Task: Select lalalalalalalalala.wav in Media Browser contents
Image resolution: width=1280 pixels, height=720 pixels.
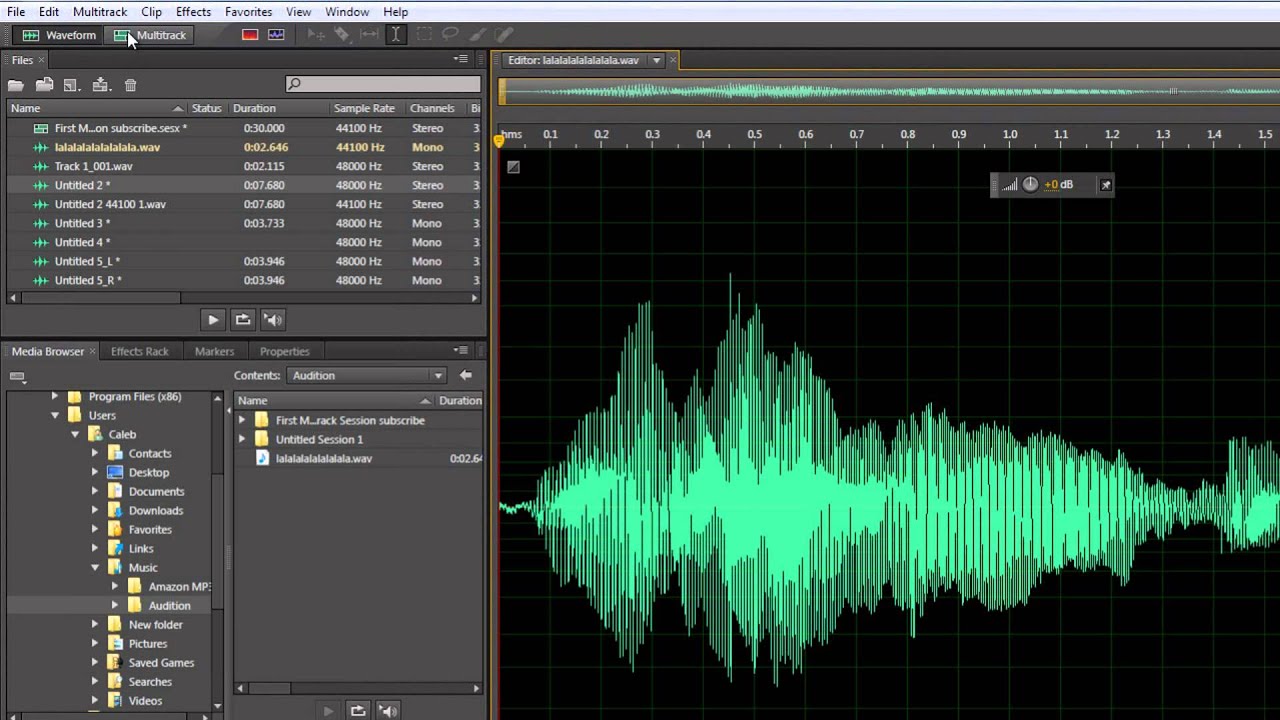Action: [x=324, y=459]
